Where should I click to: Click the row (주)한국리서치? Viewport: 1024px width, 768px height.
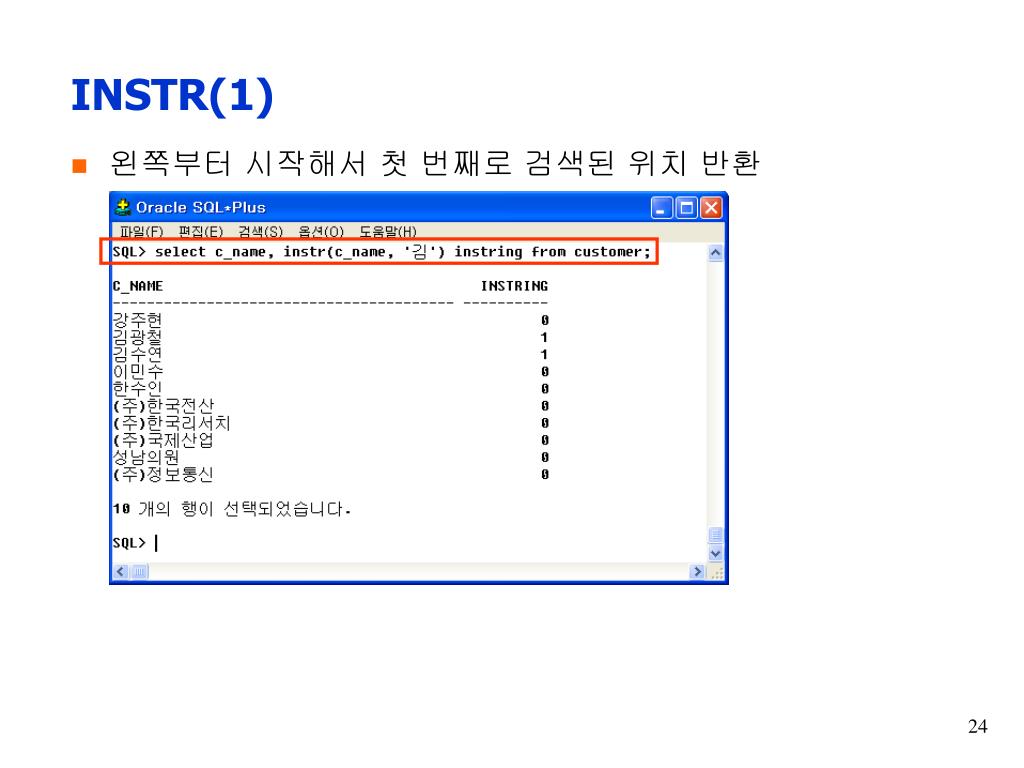click(330, 423)
